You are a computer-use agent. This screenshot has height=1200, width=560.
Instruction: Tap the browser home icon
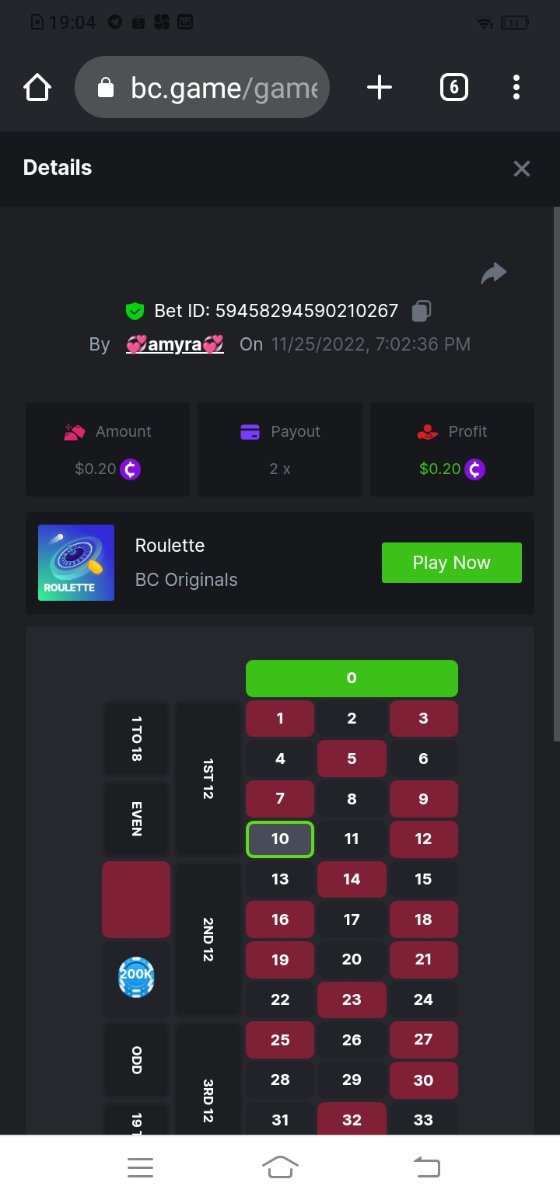click(37, 88)
